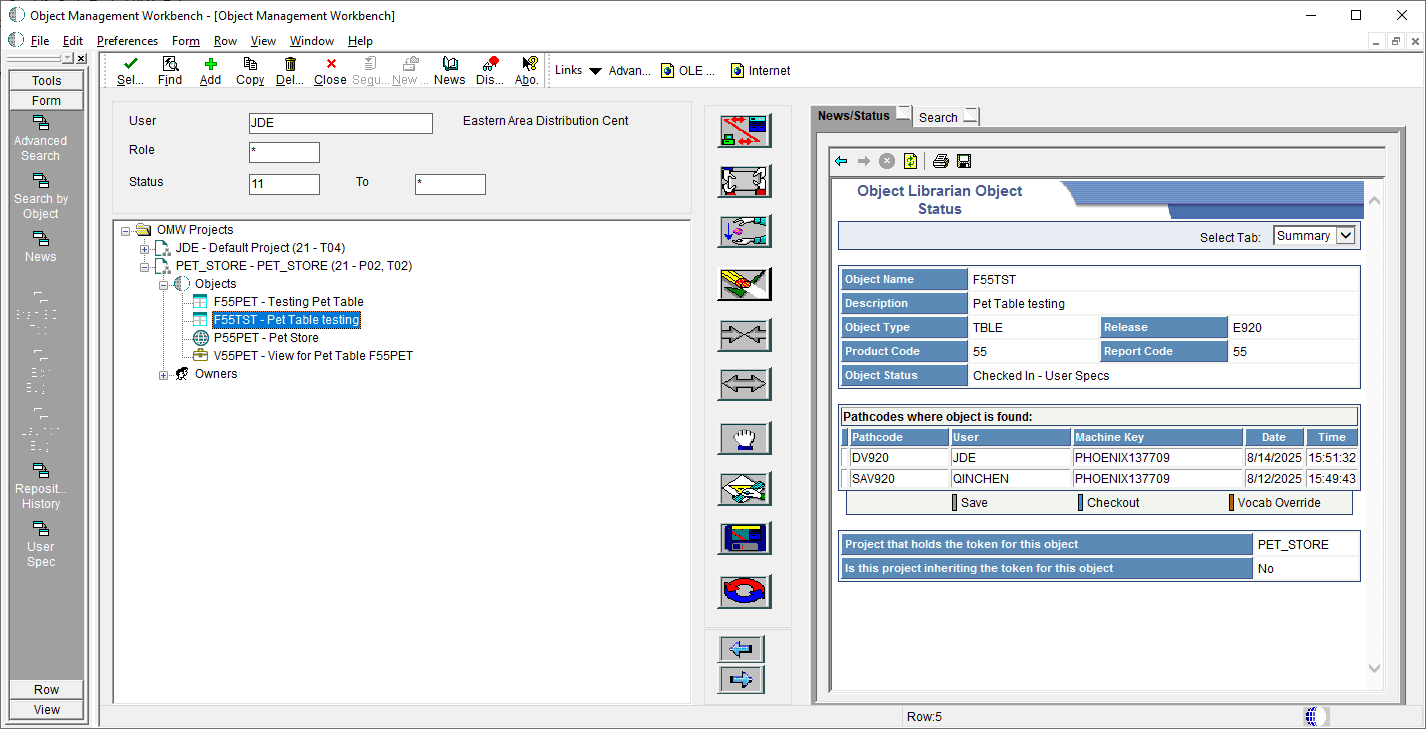This screenshot has height=729, width=1426.
Task: Expand the Owners tree node
Action: click(x=164, y=374)
